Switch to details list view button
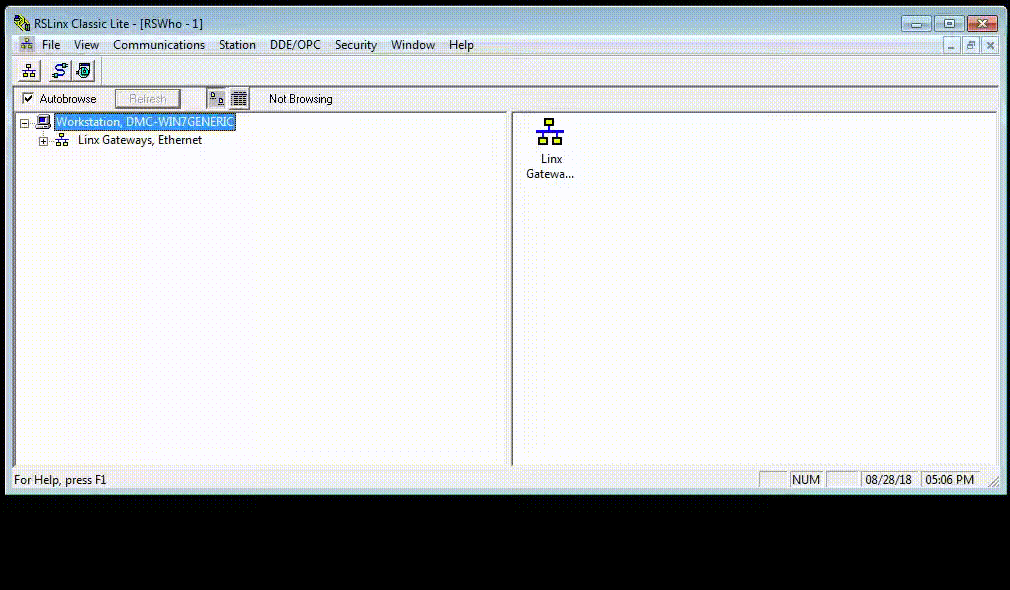Image resolution: width=1010 pixels, height=590 pixels. (239, 99)
